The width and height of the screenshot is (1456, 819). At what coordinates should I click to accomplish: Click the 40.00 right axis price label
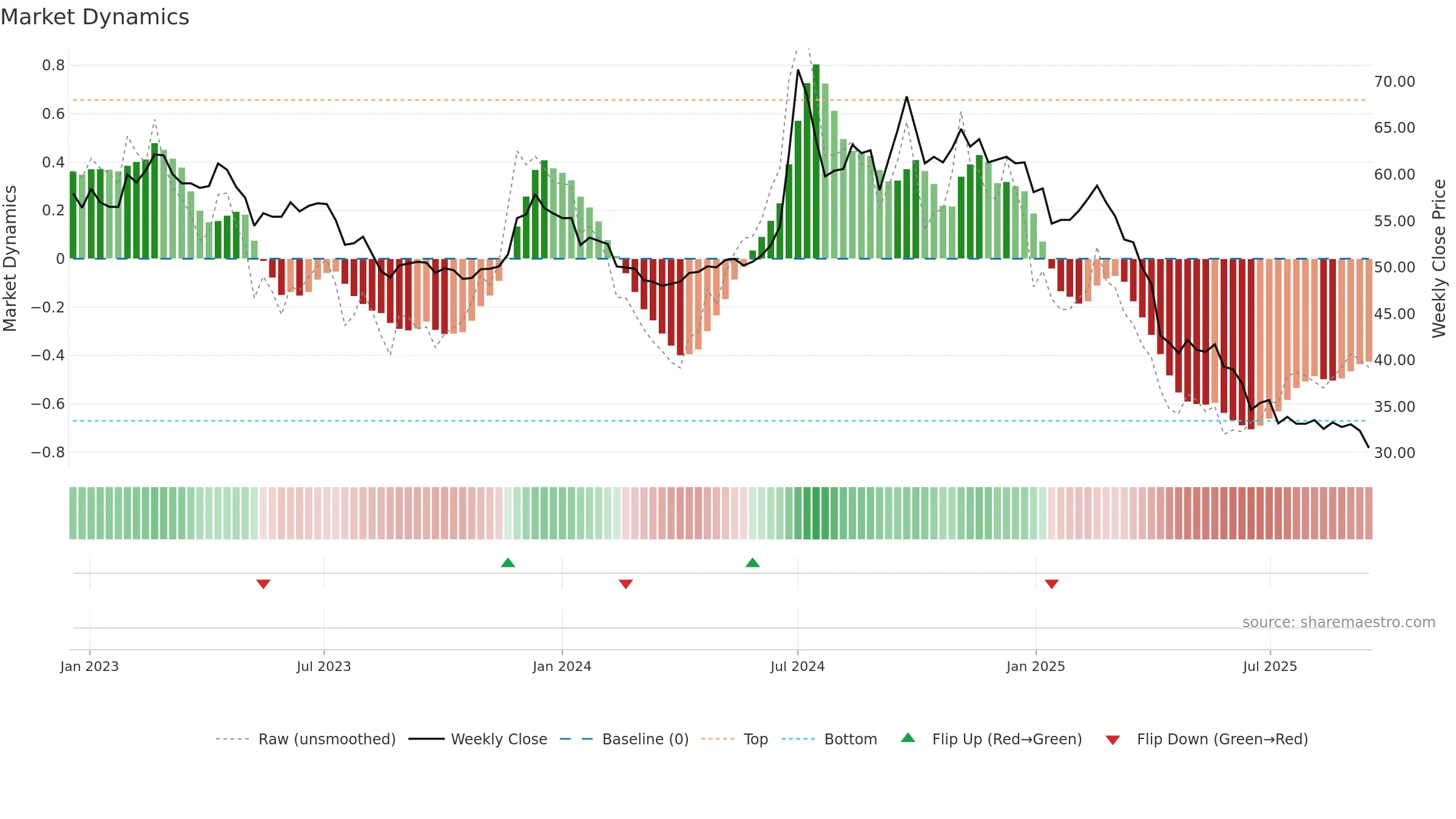coord(1395,360)
